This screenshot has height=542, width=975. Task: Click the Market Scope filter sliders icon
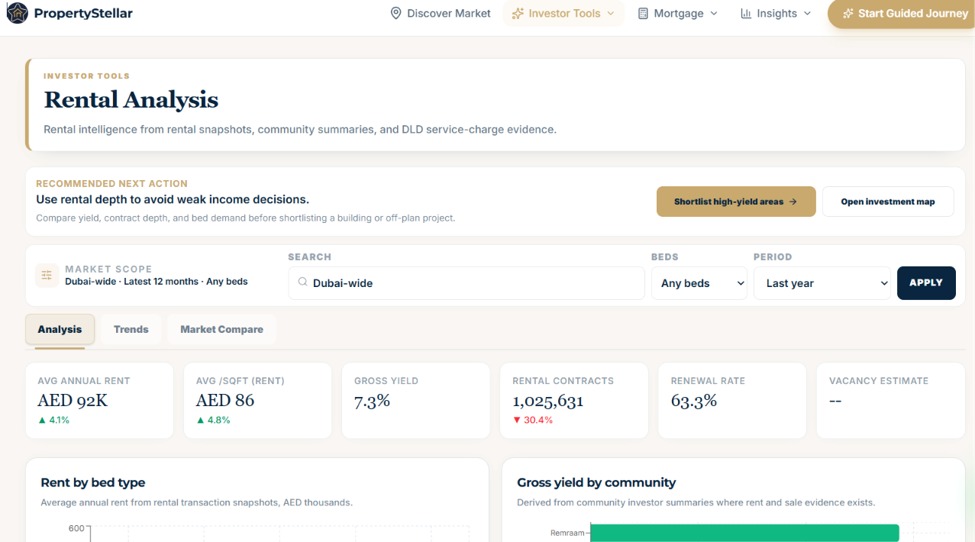[47, 275]
